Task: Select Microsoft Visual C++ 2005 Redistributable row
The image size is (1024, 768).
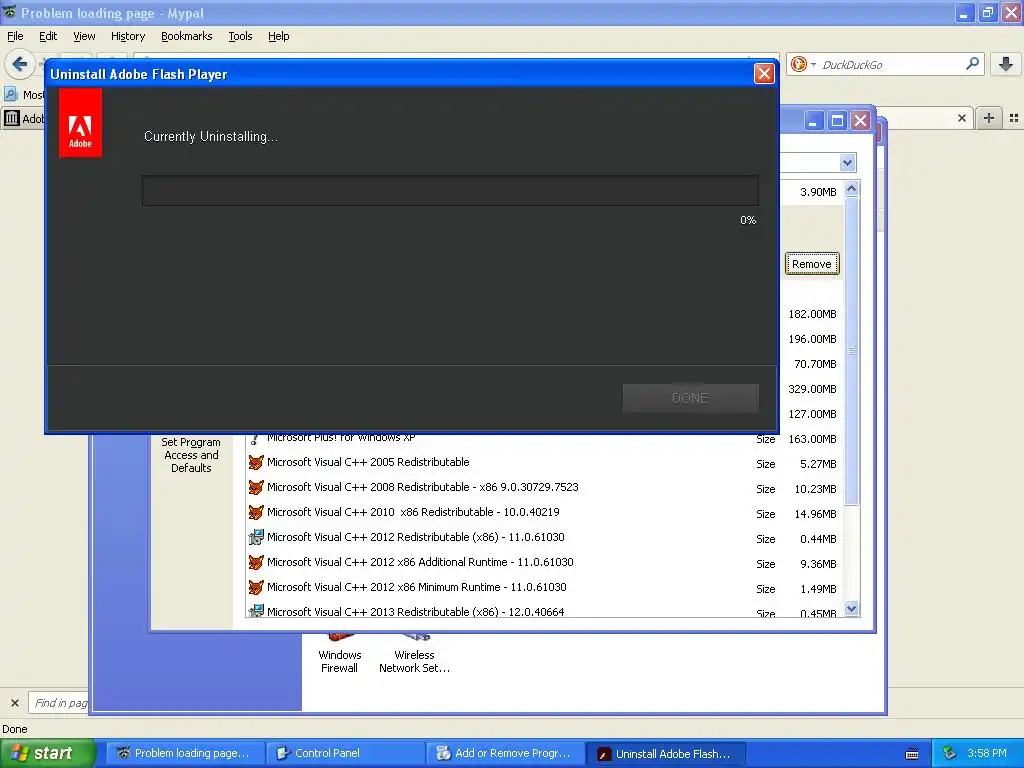Action: tap(544, 462)
